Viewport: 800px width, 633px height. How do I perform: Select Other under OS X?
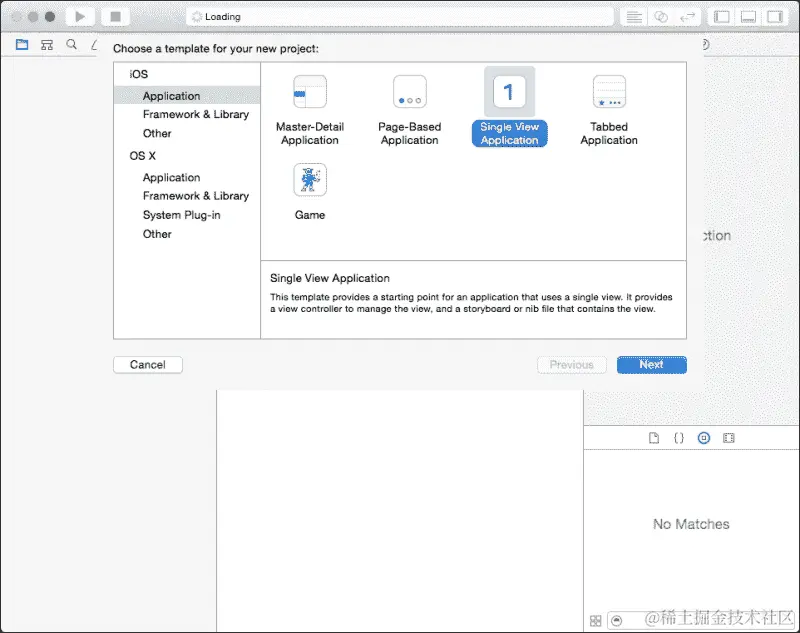coord(157,234)
